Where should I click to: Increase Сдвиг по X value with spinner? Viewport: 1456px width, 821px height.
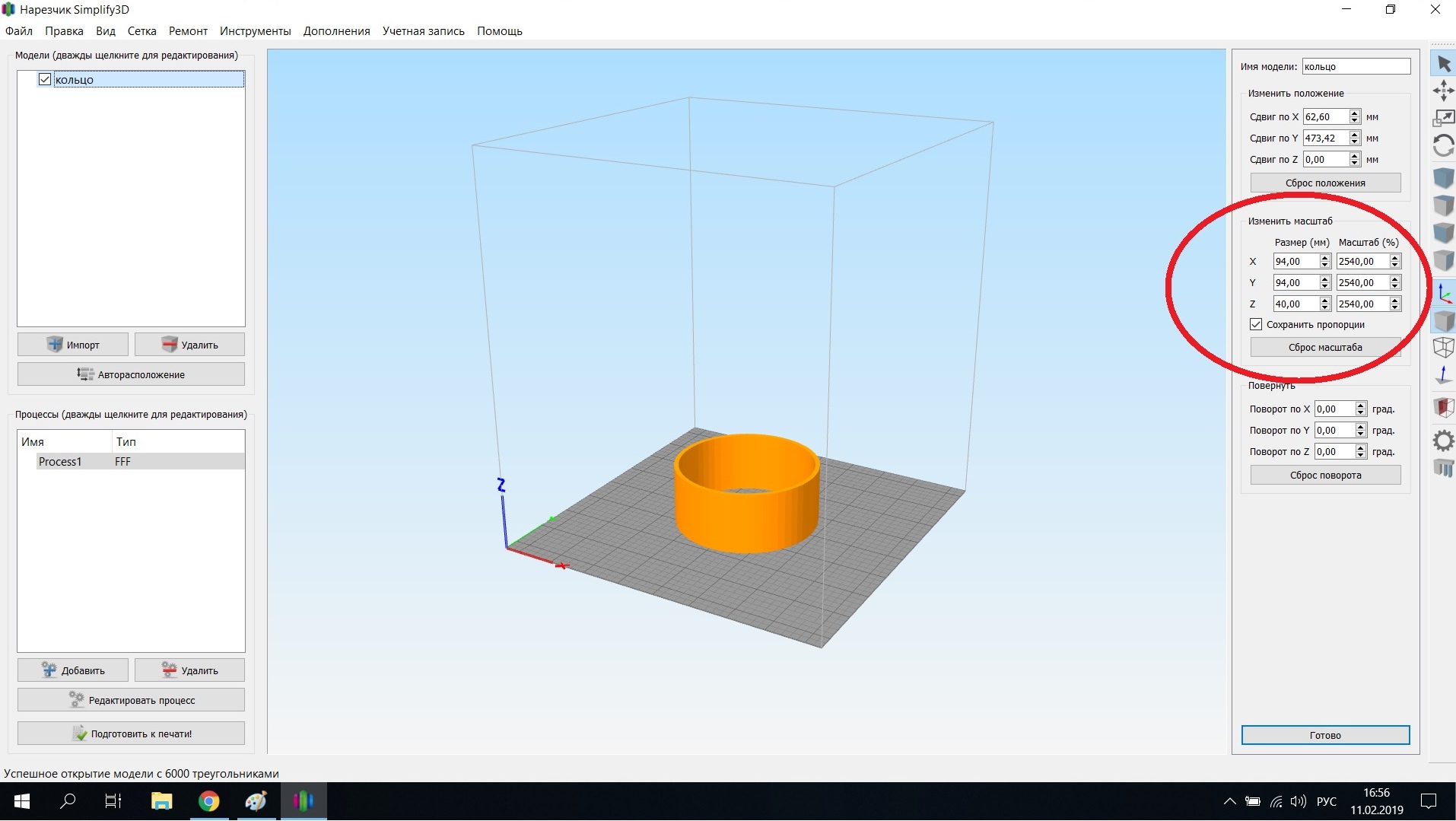coord(1355,113)
